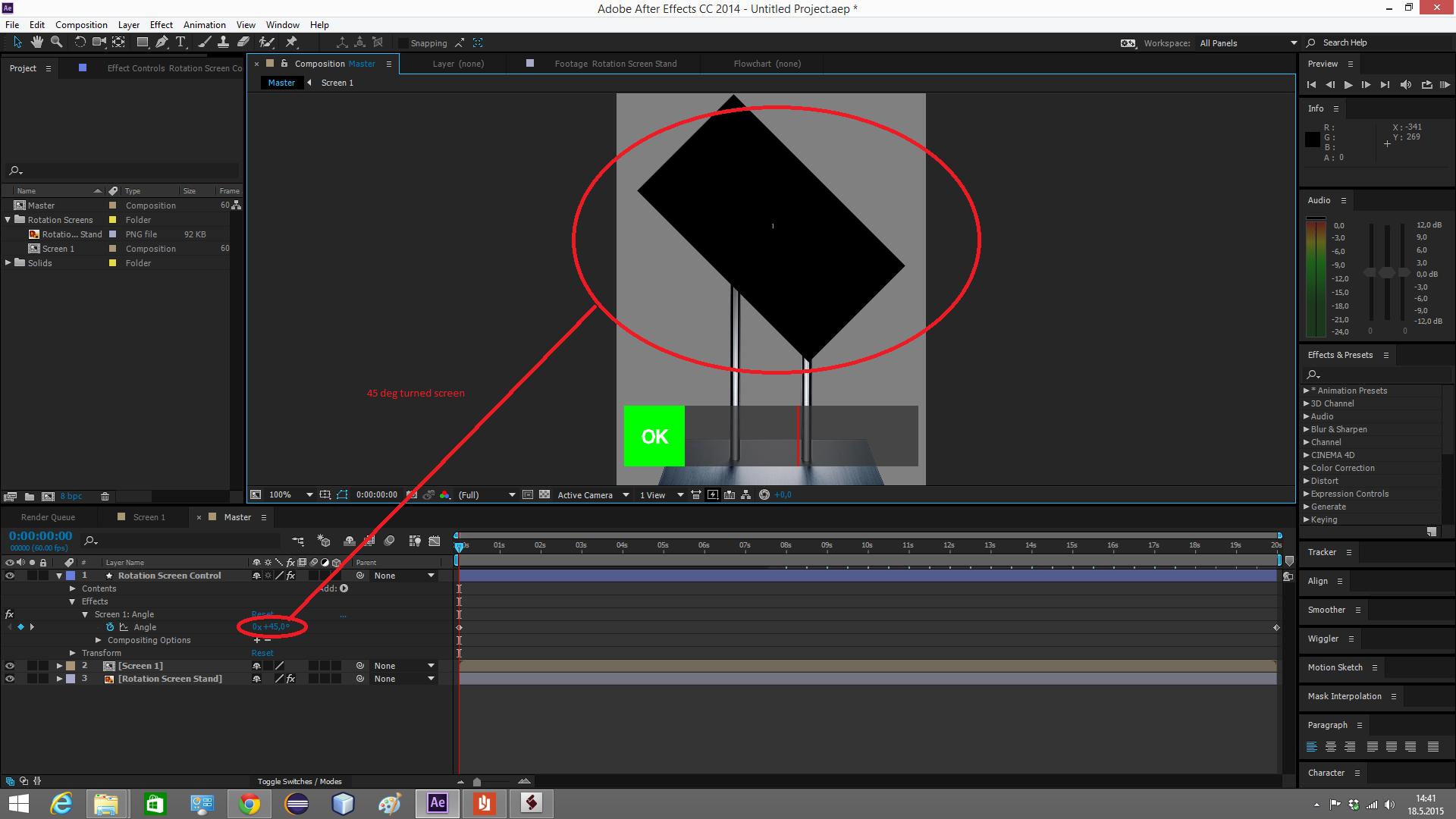Click the circled +45,0° Angle value

point(271,627)
